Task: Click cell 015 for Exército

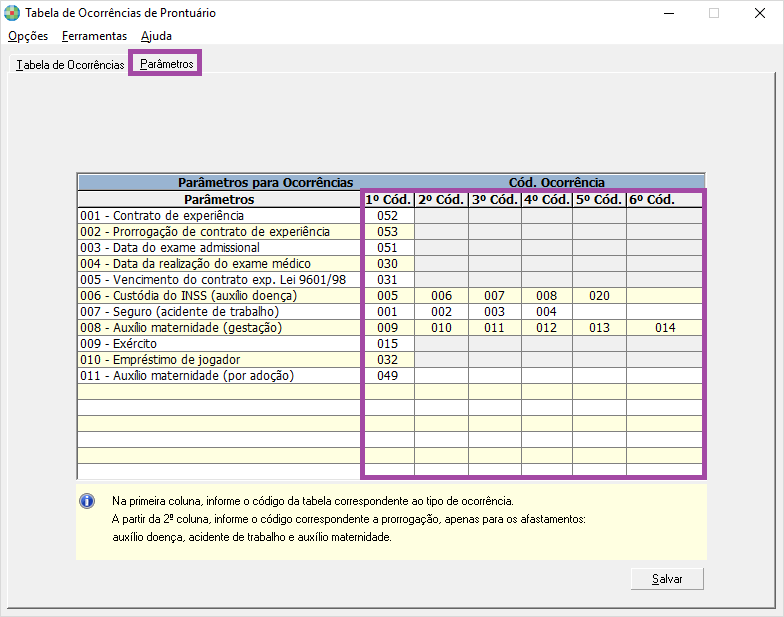Action: 388,344
